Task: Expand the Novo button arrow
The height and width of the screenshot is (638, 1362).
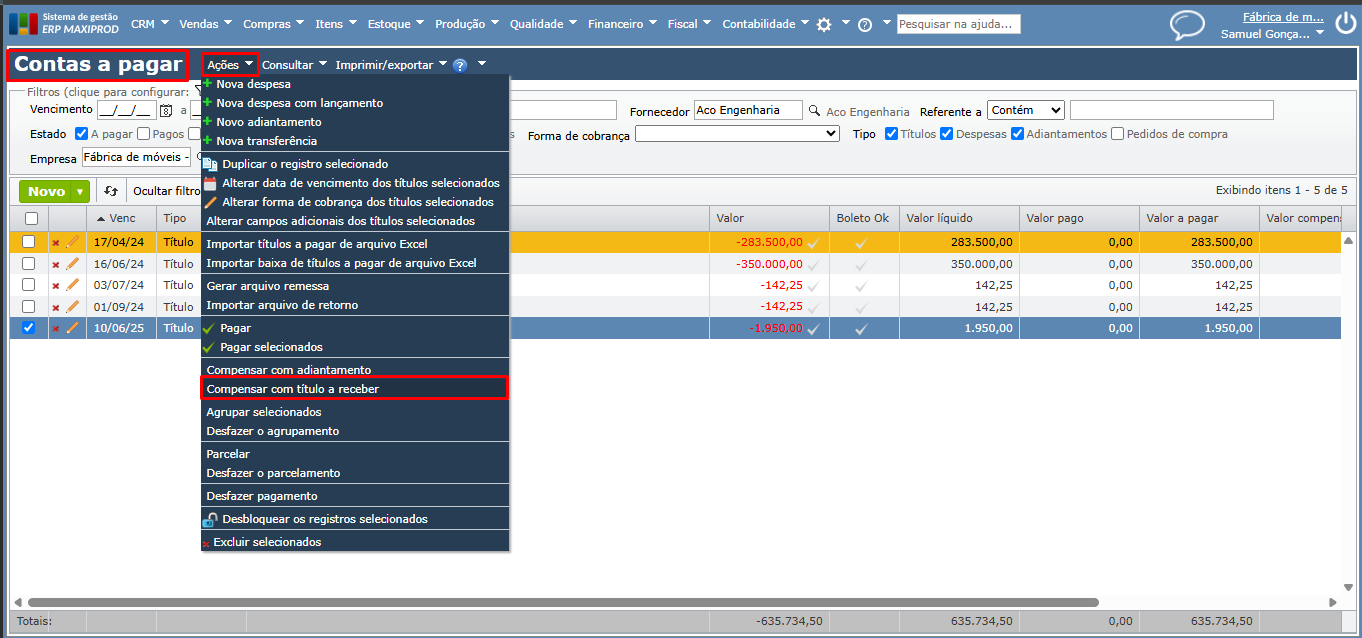Action: tap(80, 192)
